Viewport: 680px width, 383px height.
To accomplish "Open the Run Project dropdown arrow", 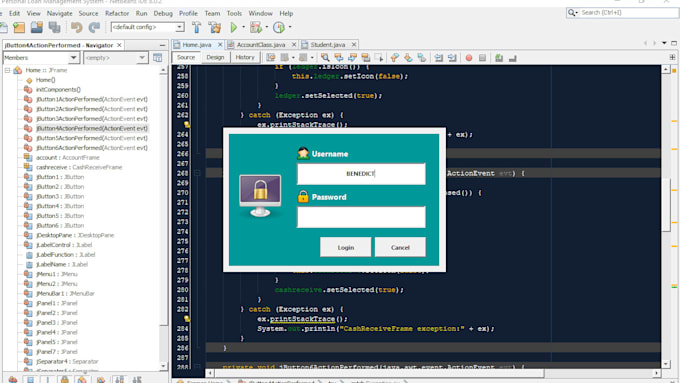I will click(243, 27).
